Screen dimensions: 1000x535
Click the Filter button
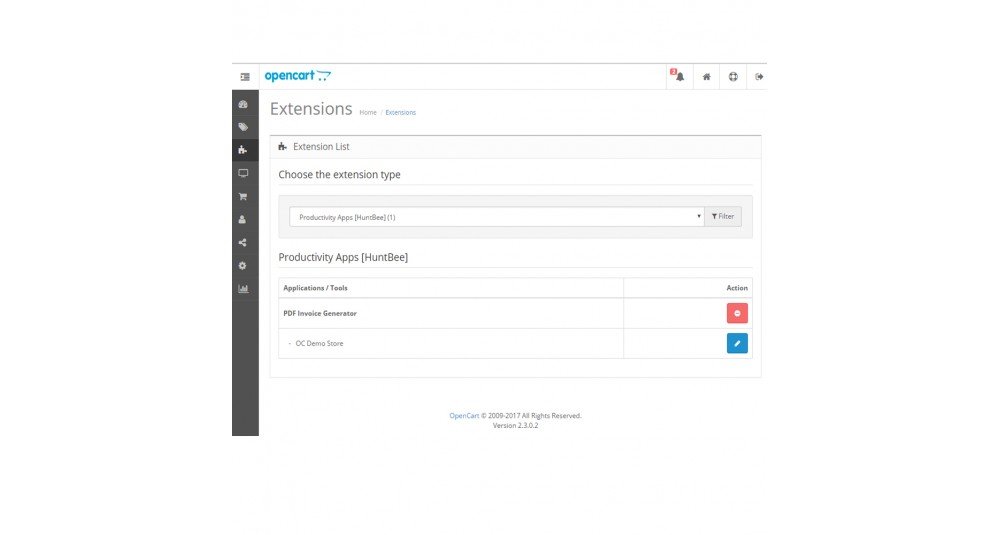723,216
